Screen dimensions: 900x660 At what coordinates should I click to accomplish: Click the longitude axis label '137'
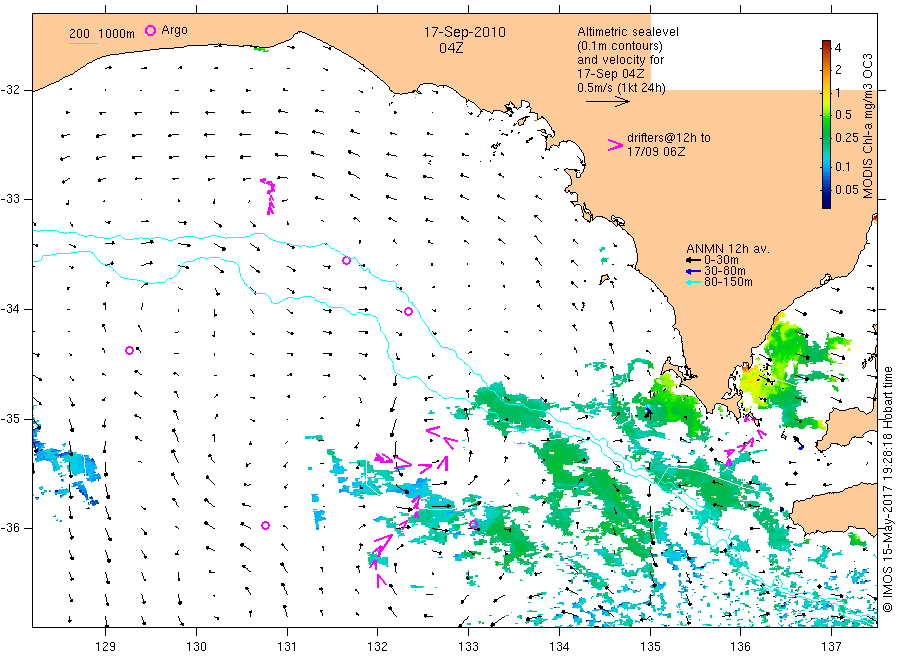tap(831, 647)
